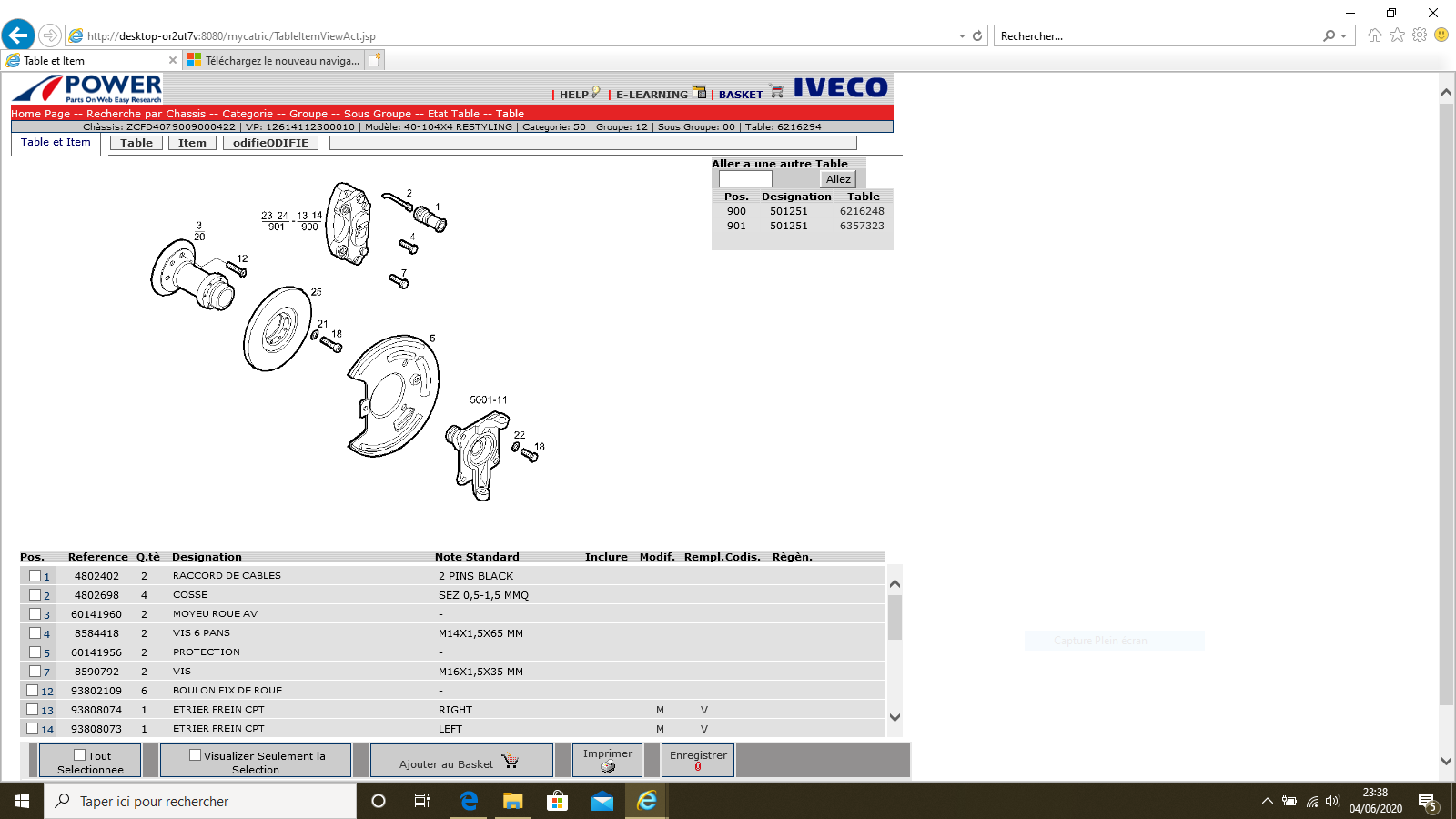
Task: Check the box for position 1 RACCORD DE CABLES
Action: click(35, 575)
